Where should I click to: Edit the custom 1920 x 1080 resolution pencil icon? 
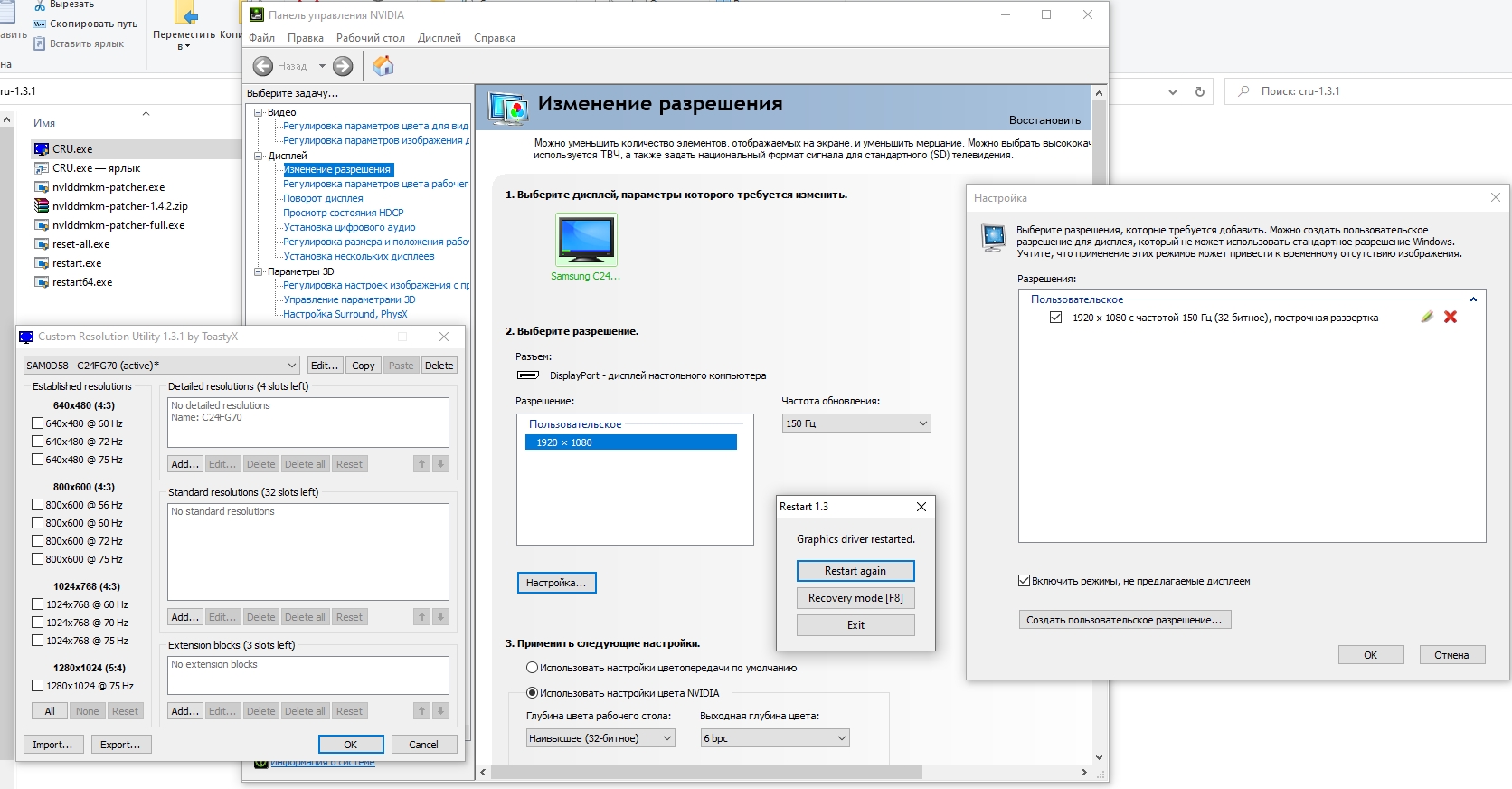1427,317
